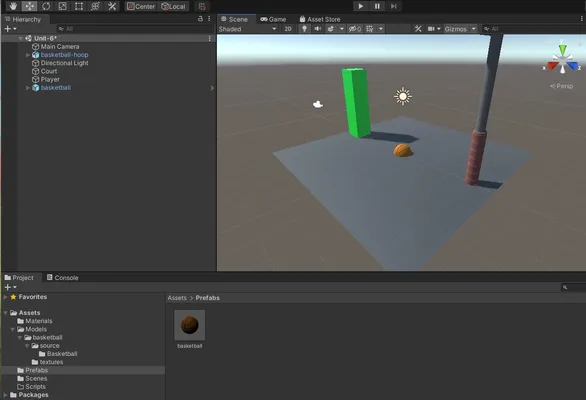Expand basketball prefab in Hierarchy
The width and height of the screenshot is (586, 400).
coord(28,88)
